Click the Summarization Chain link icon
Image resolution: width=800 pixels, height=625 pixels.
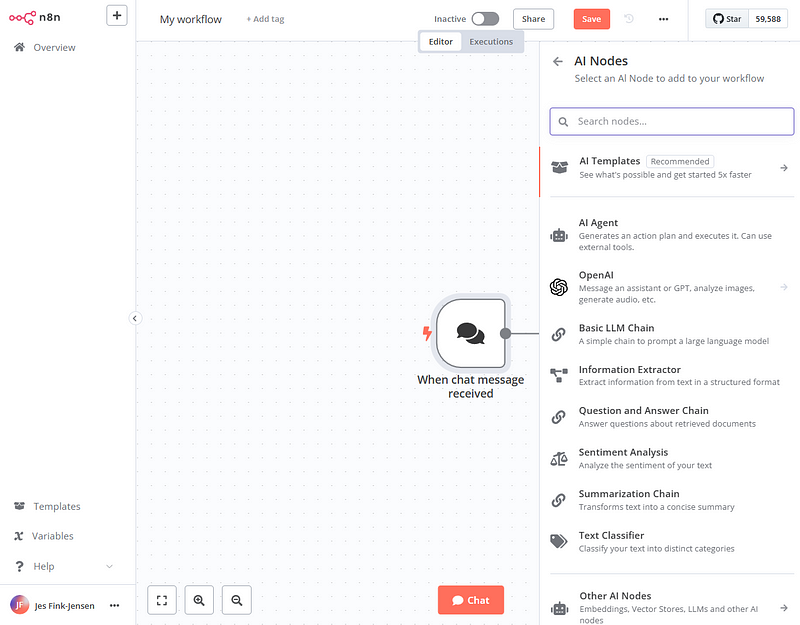pyautogui.click(x=559, y=500)
